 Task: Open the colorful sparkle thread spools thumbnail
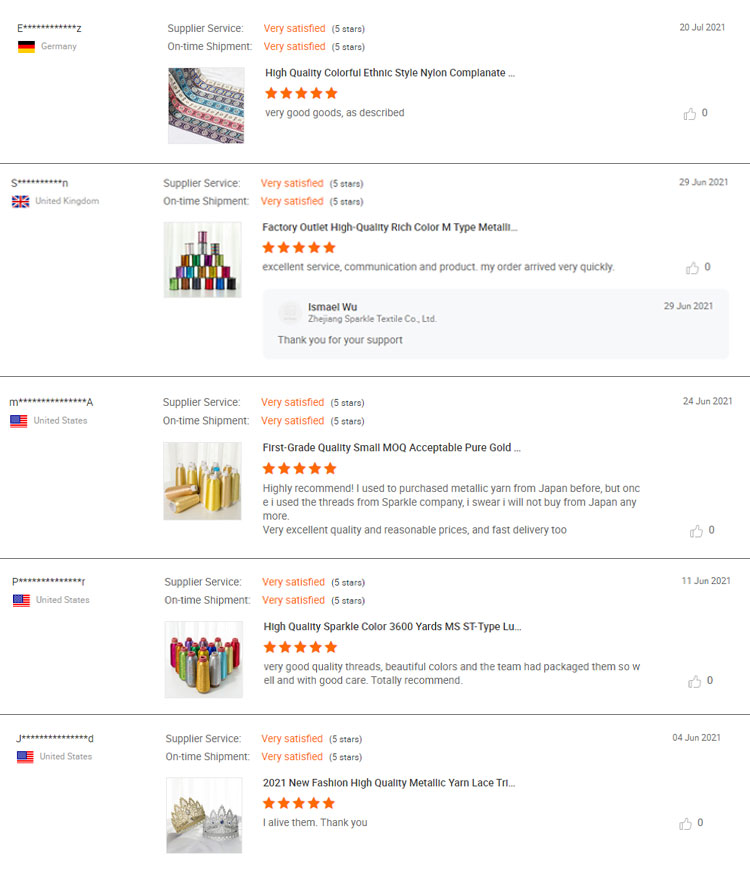point(203,659)
